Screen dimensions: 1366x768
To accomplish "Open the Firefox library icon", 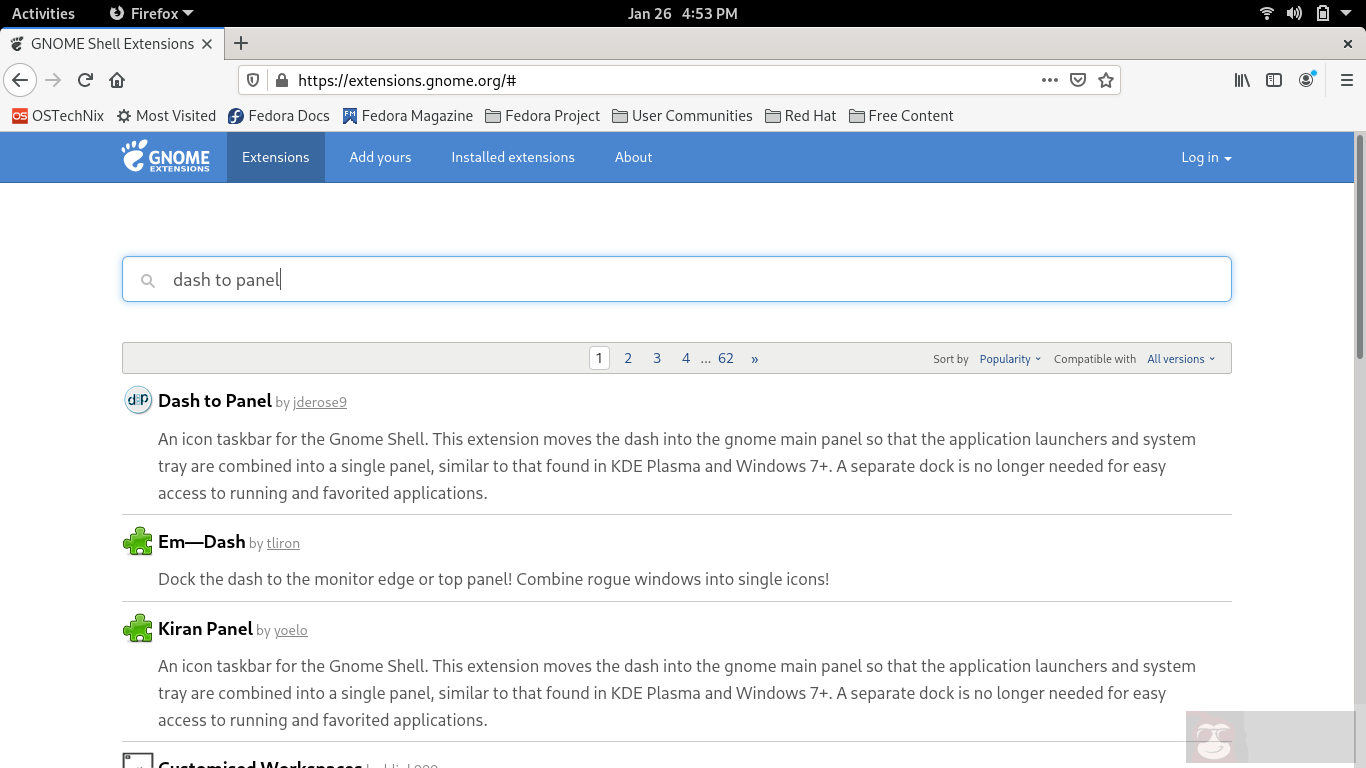I will pos(1241,80).
